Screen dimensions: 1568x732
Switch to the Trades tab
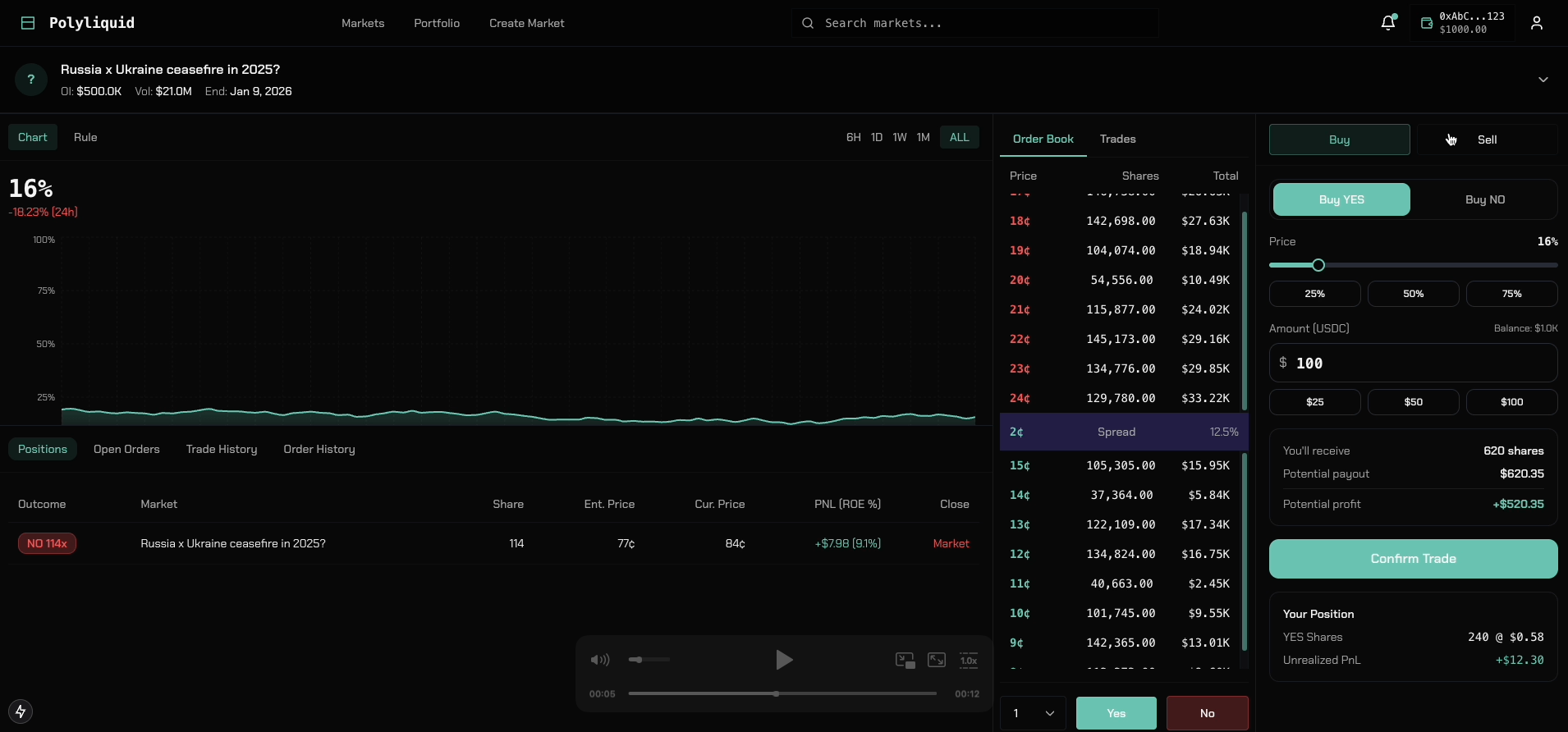click(x=1117, y=139)
